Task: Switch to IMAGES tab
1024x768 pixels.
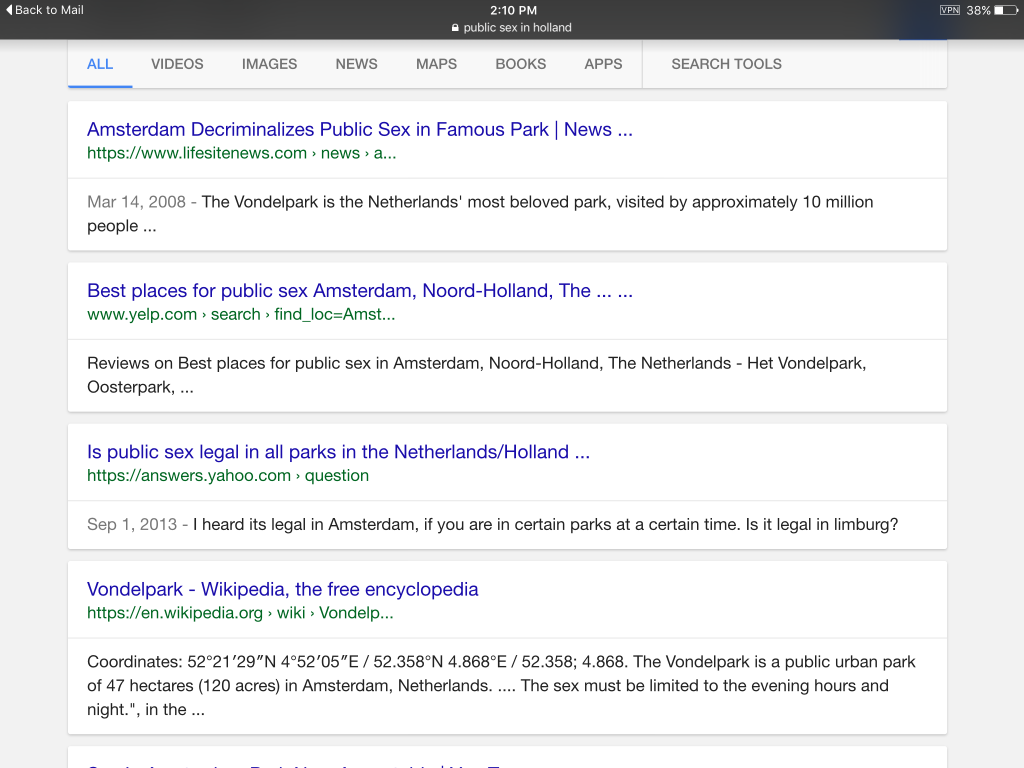Action: 269,64
